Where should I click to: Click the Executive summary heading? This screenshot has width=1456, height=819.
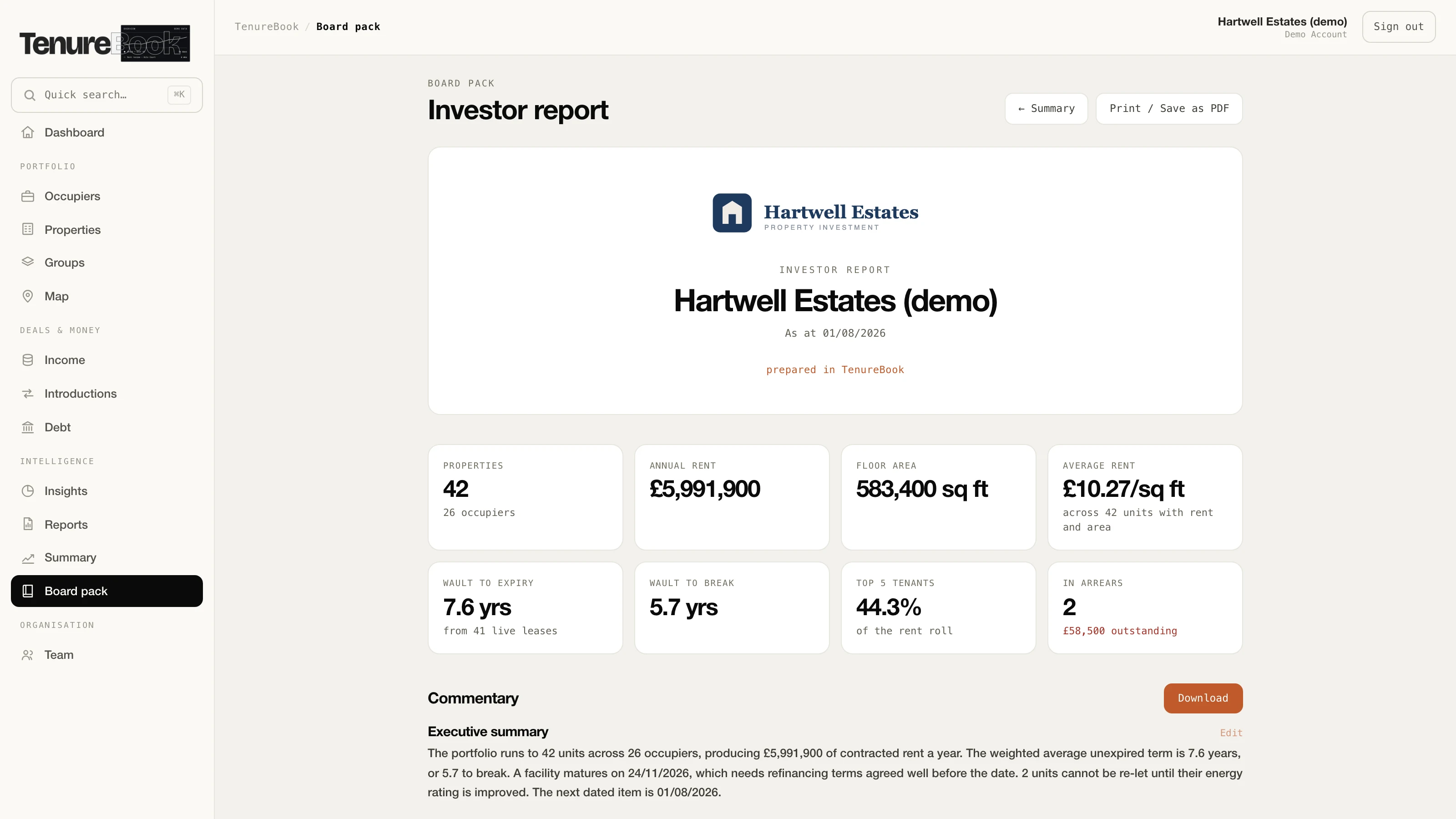click(x=488, y=732)
